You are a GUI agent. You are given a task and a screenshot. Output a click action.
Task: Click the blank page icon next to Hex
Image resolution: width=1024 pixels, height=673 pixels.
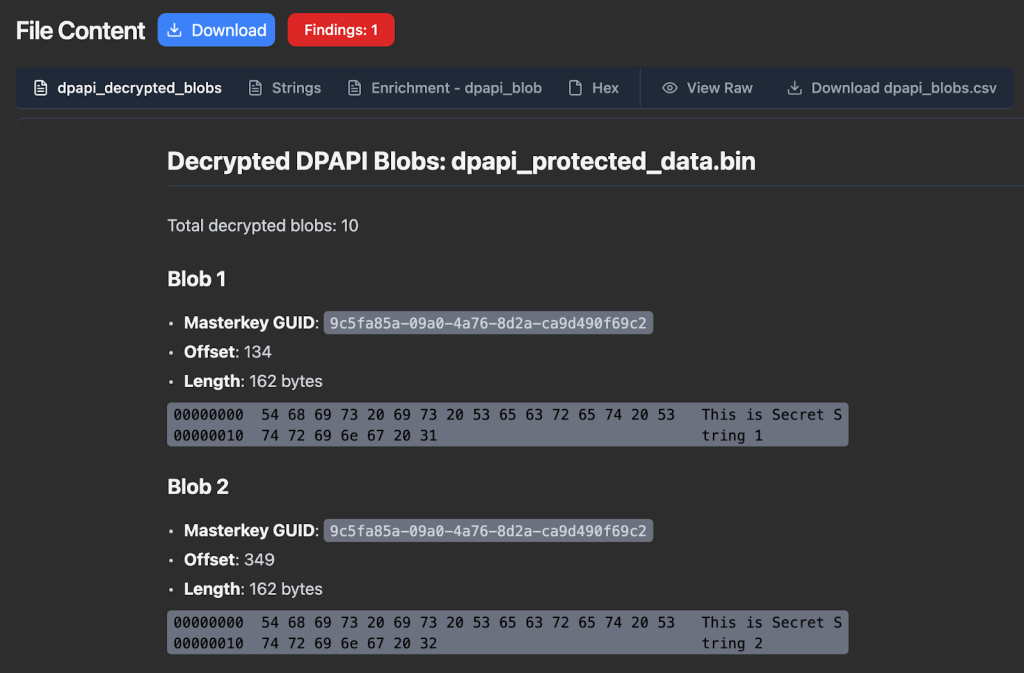tap(575, 88)
